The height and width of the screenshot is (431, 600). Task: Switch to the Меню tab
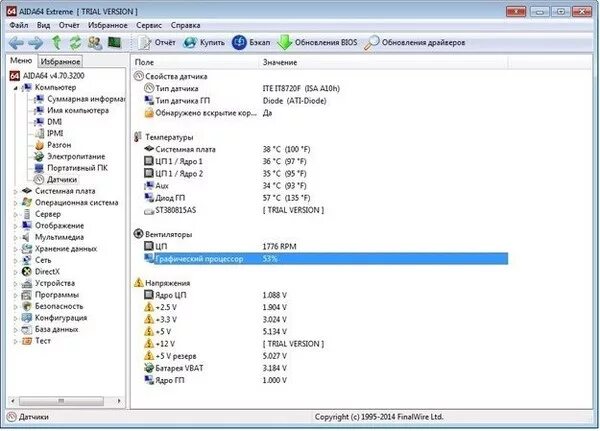click(x=21, y=60)
